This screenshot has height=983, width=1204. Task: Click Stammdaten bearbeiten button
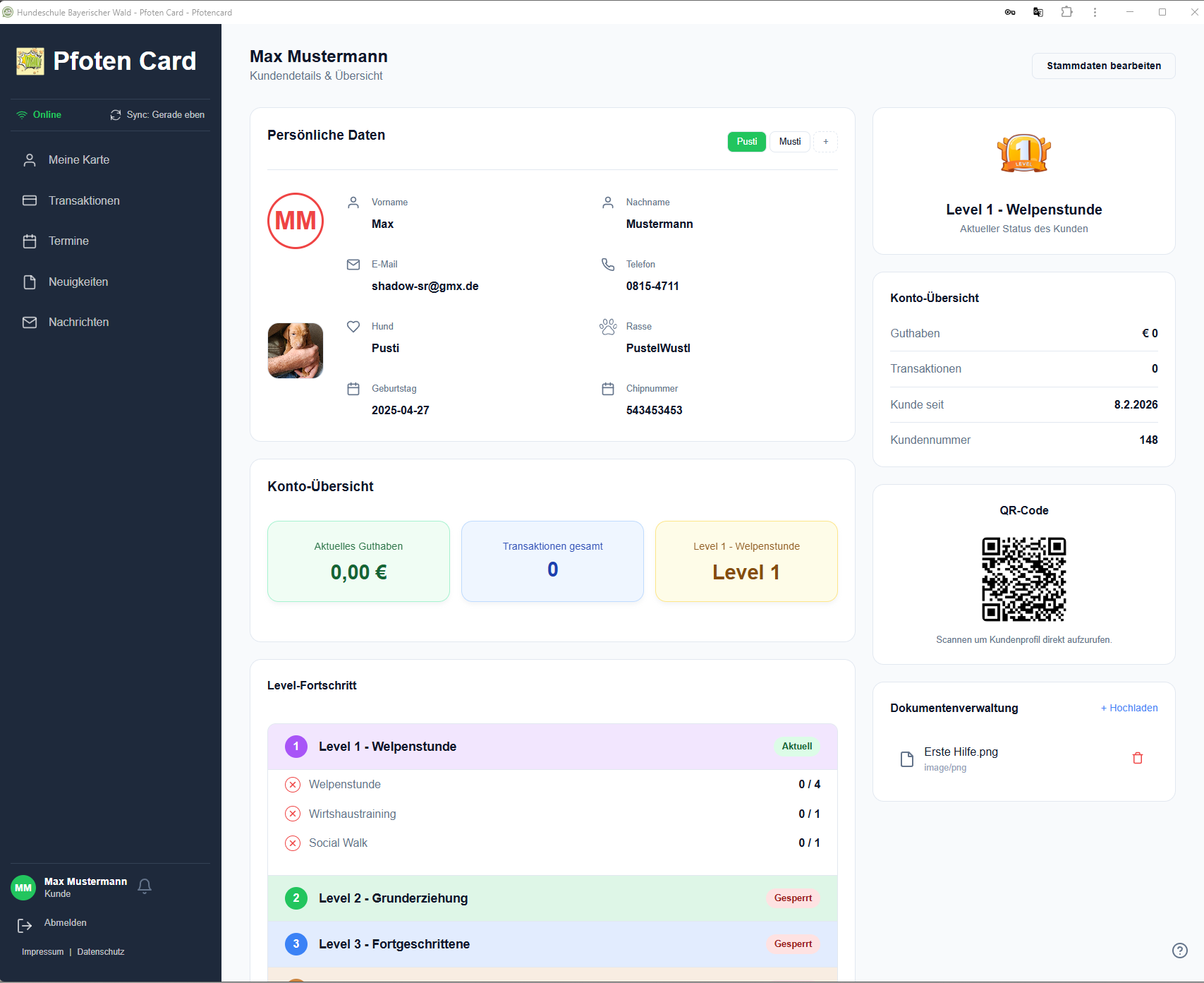pyautogui.click(x=1103, y=66)
